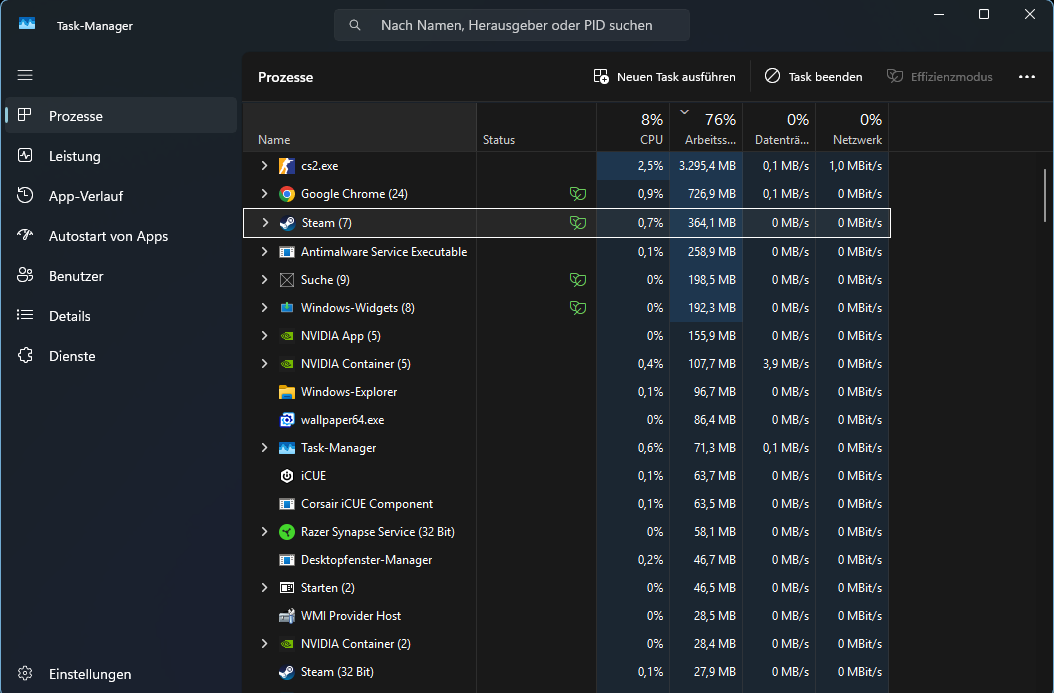Expand the NVIDIA App (5) group

click(x=264, y=335)
